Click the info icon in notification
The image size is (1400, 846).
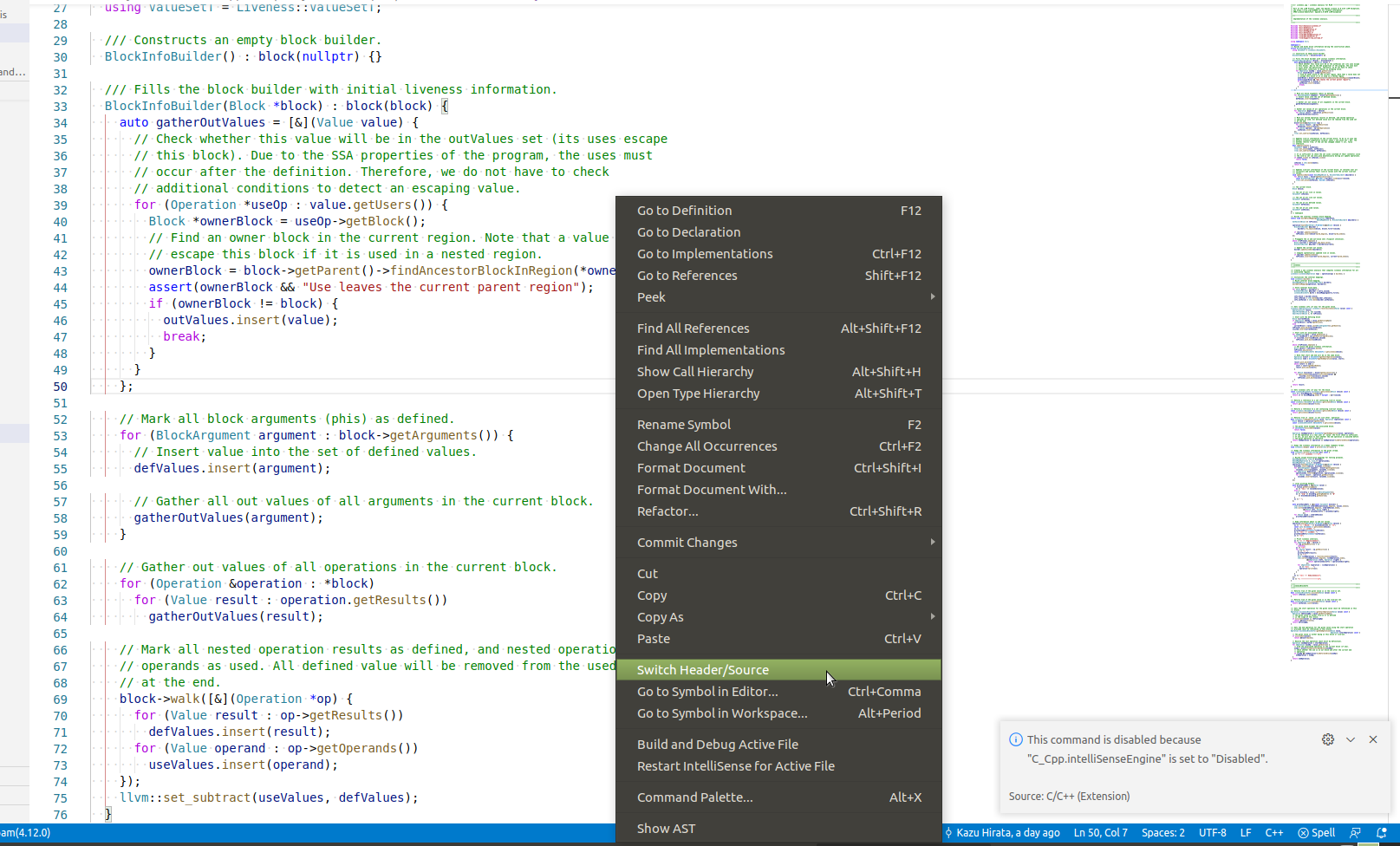(x=1016, y=739)
